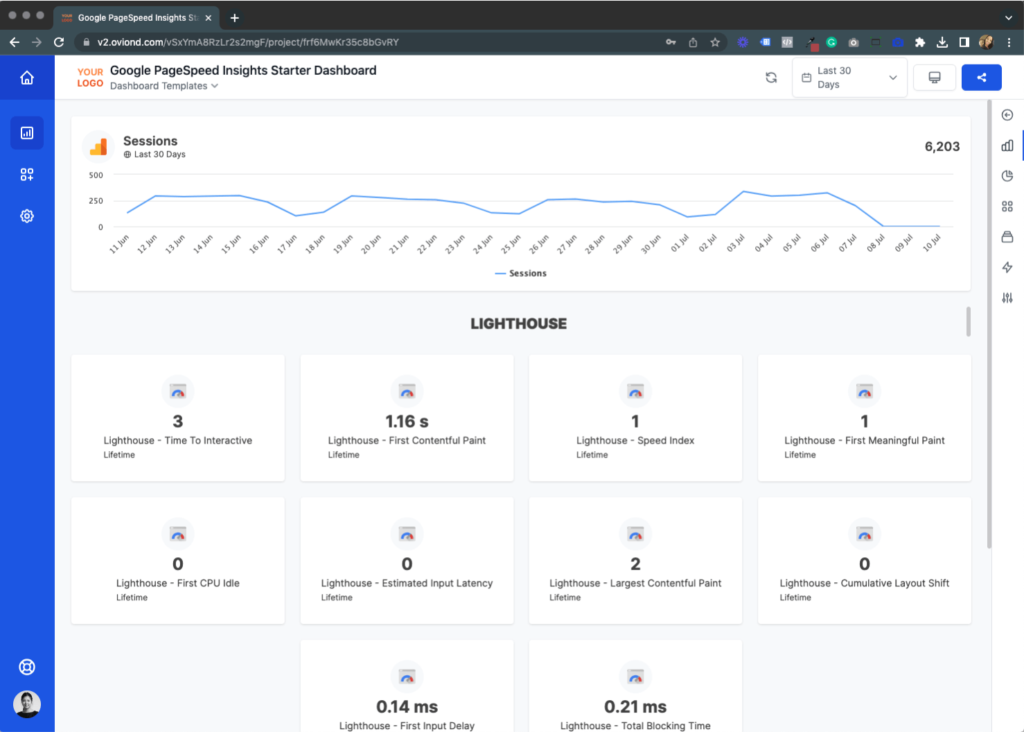Click Lighthouse - Largest Contentful Paint label

coord(635,583)
